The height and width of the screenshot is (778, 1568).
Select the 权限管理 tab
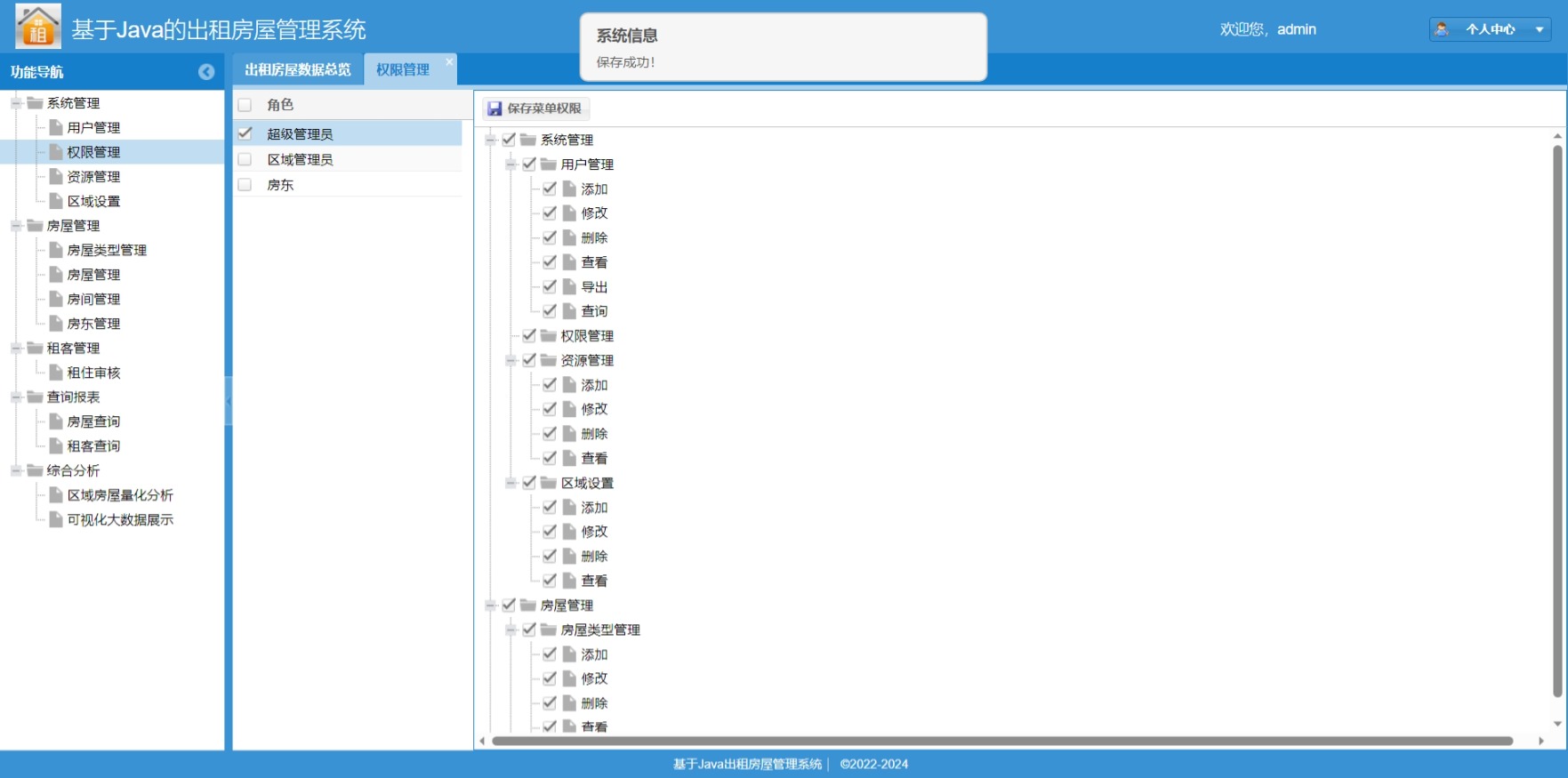[403, 69]
